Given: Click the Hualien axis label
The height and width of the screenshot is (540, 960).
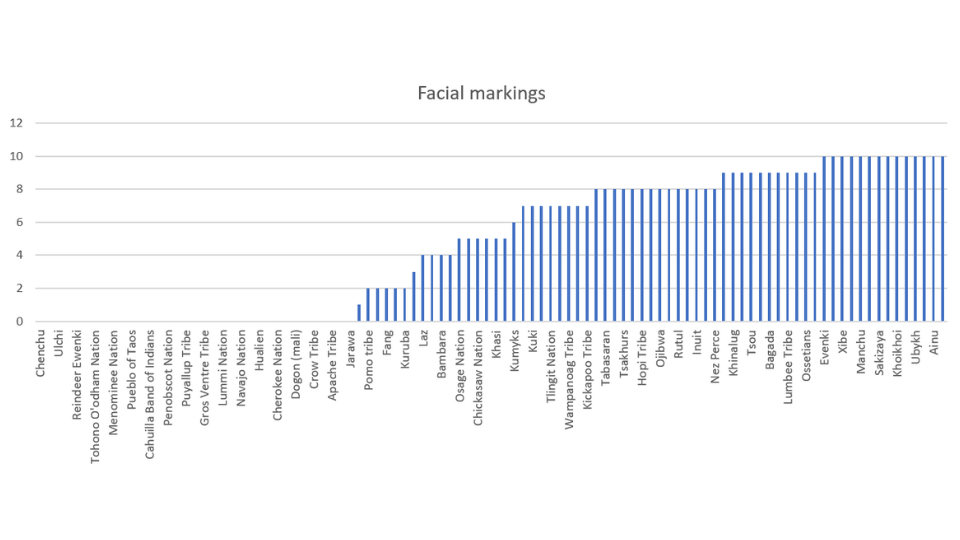Looking at the screenshot, I should (x=260, y=350).
